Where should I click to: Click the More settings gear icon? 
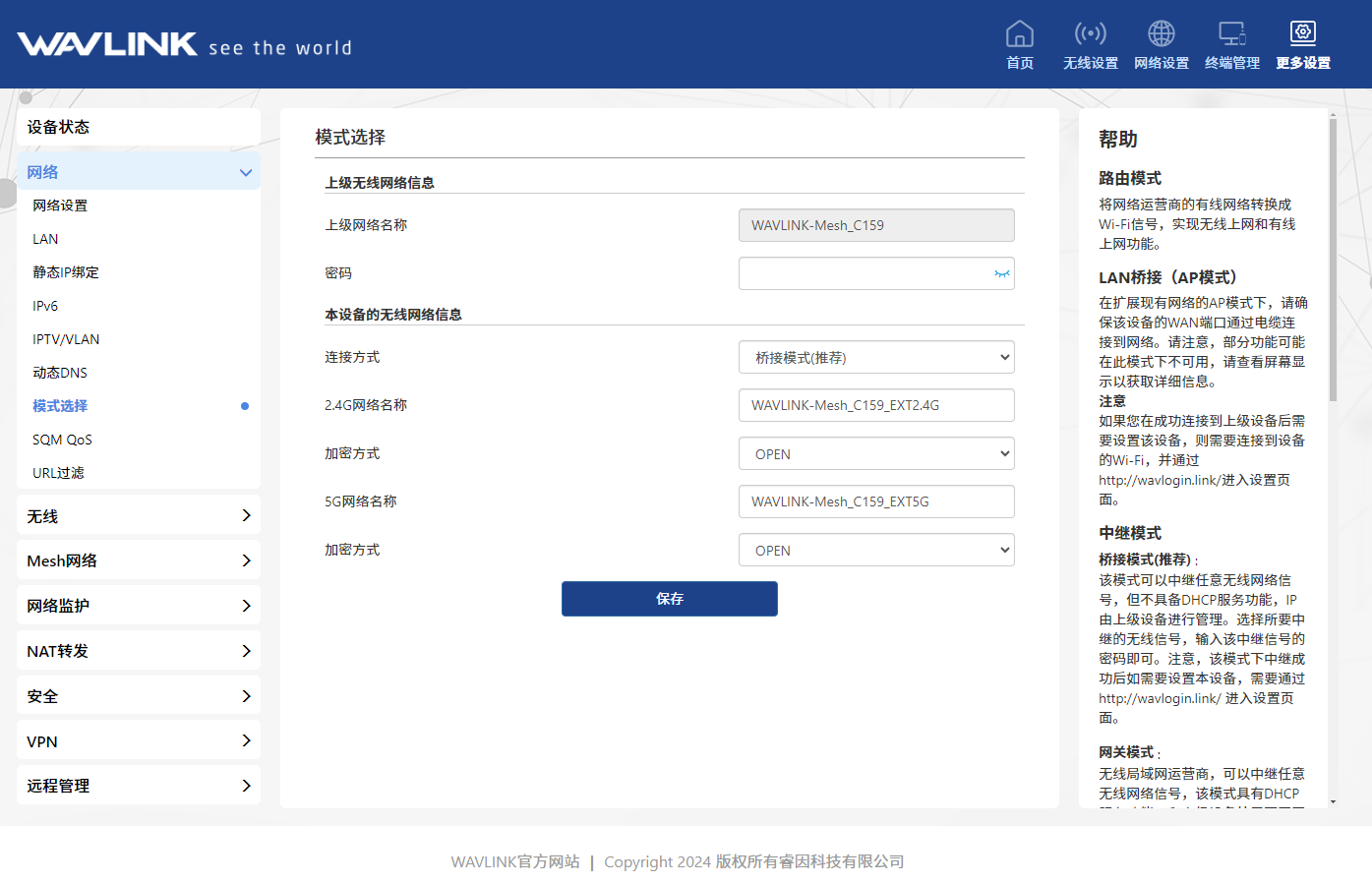[x=1302, y=34]
